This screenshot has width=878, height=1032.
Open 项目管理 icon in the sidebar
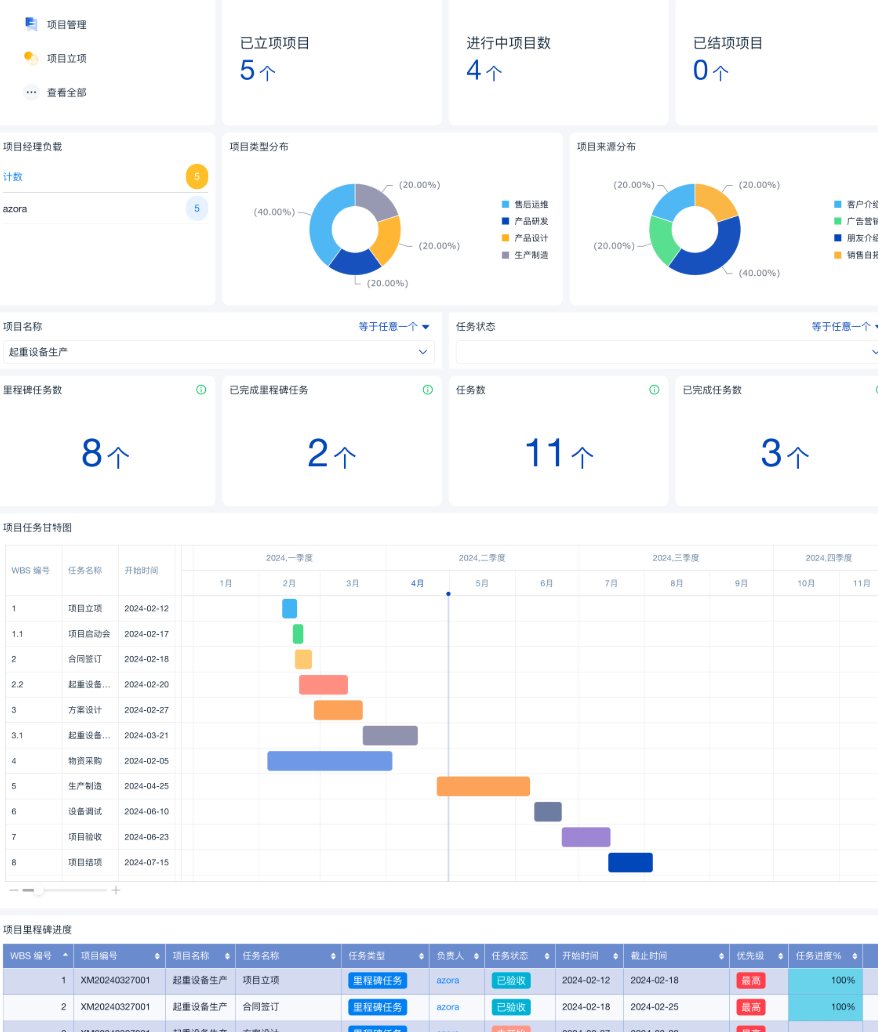[x=31, y=24]
